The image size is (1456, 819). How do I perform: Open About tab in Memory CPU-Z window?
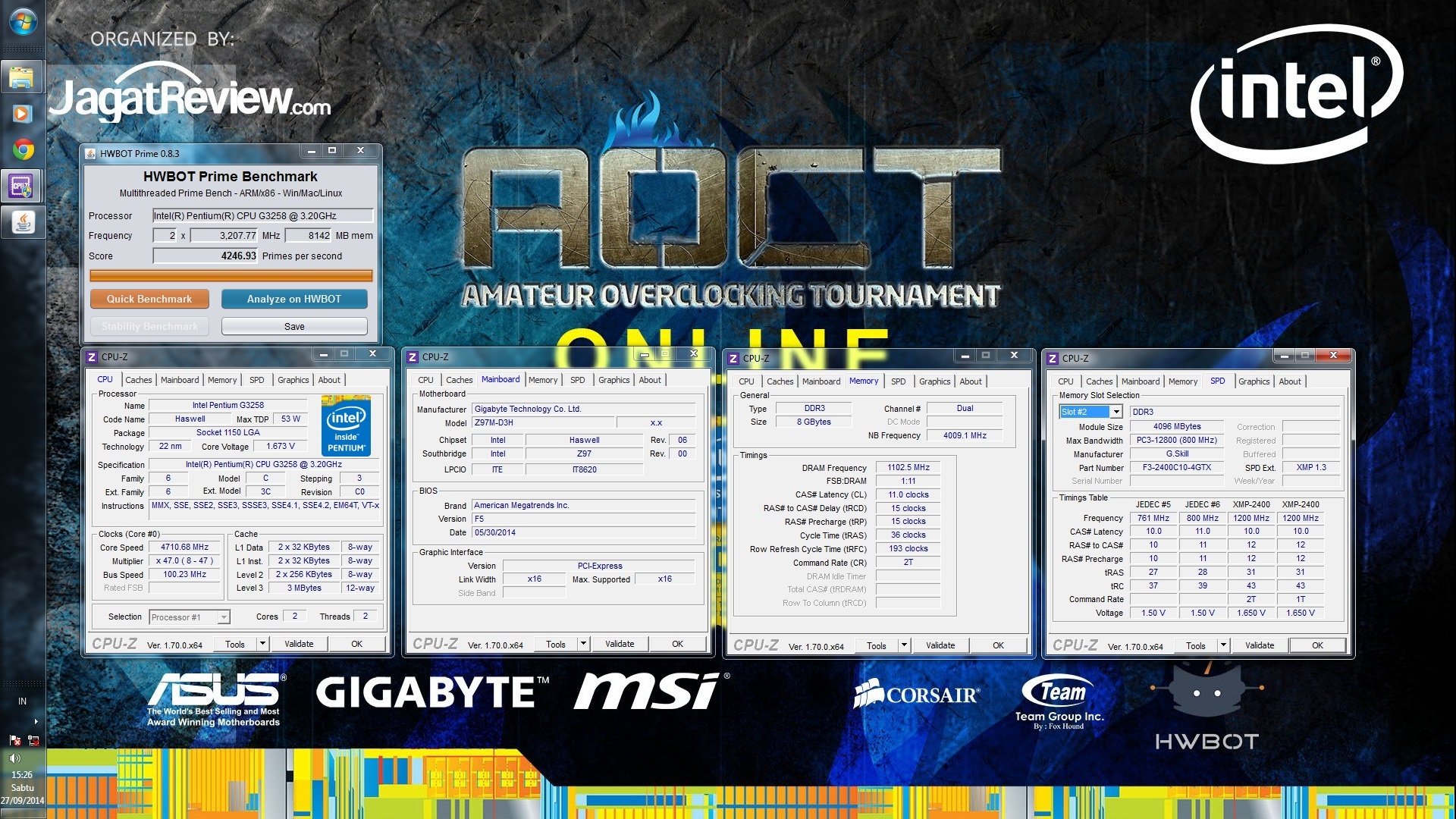coord(971,381)
